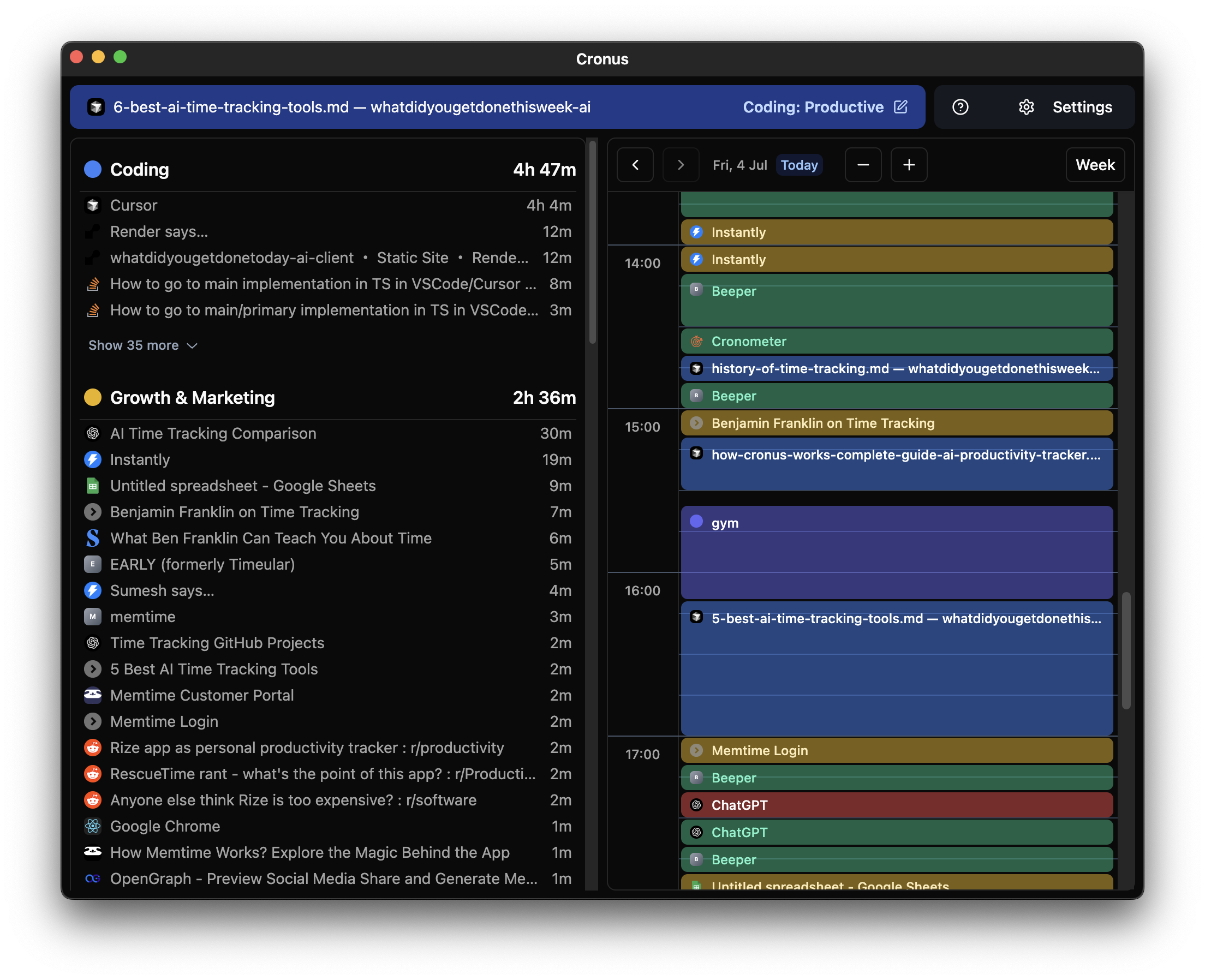Click the OpenGraph infinity icon

tap(93, 879)
